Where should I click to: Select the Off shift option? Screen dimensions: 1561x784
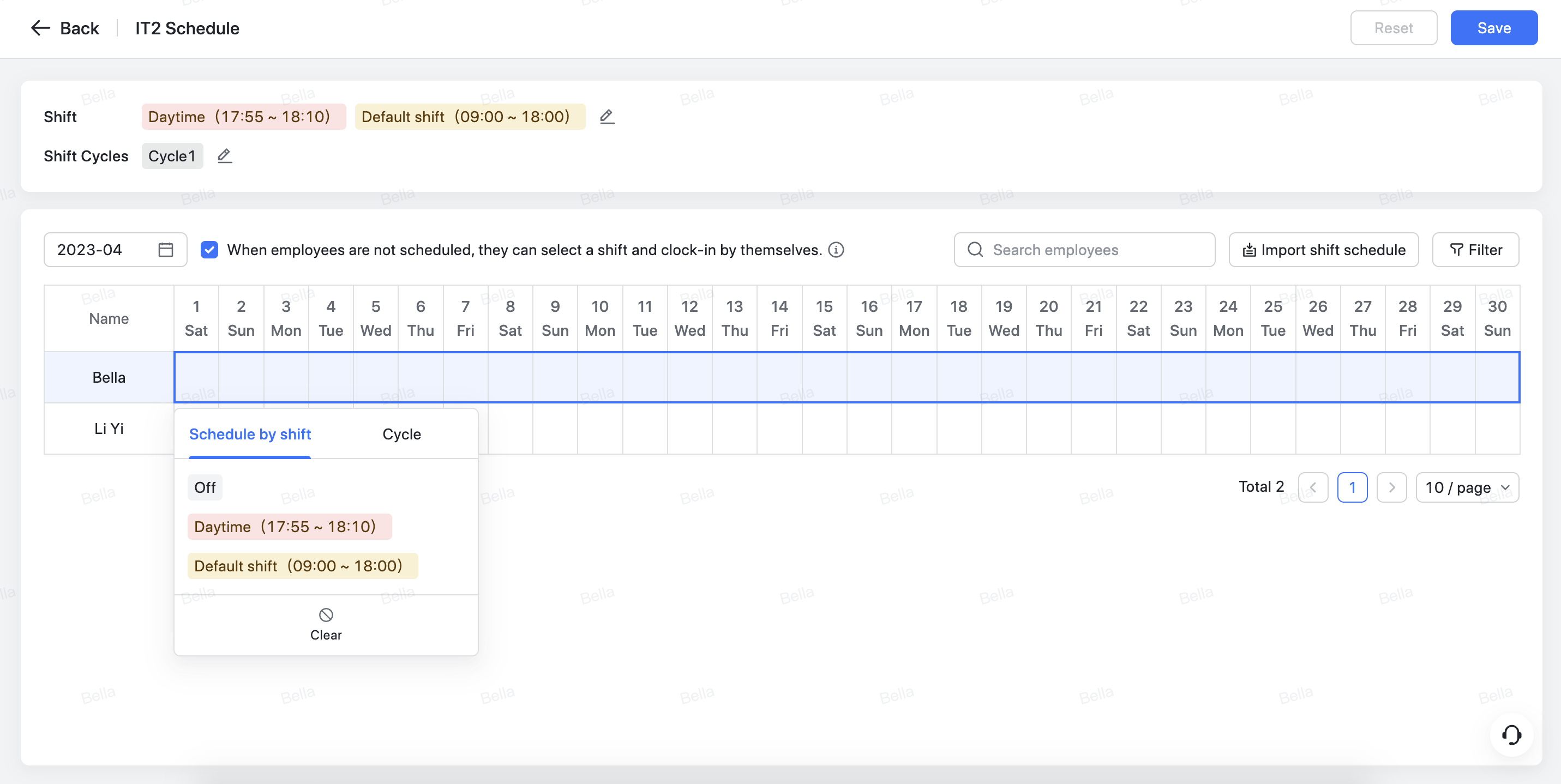(x=204, y=486)
